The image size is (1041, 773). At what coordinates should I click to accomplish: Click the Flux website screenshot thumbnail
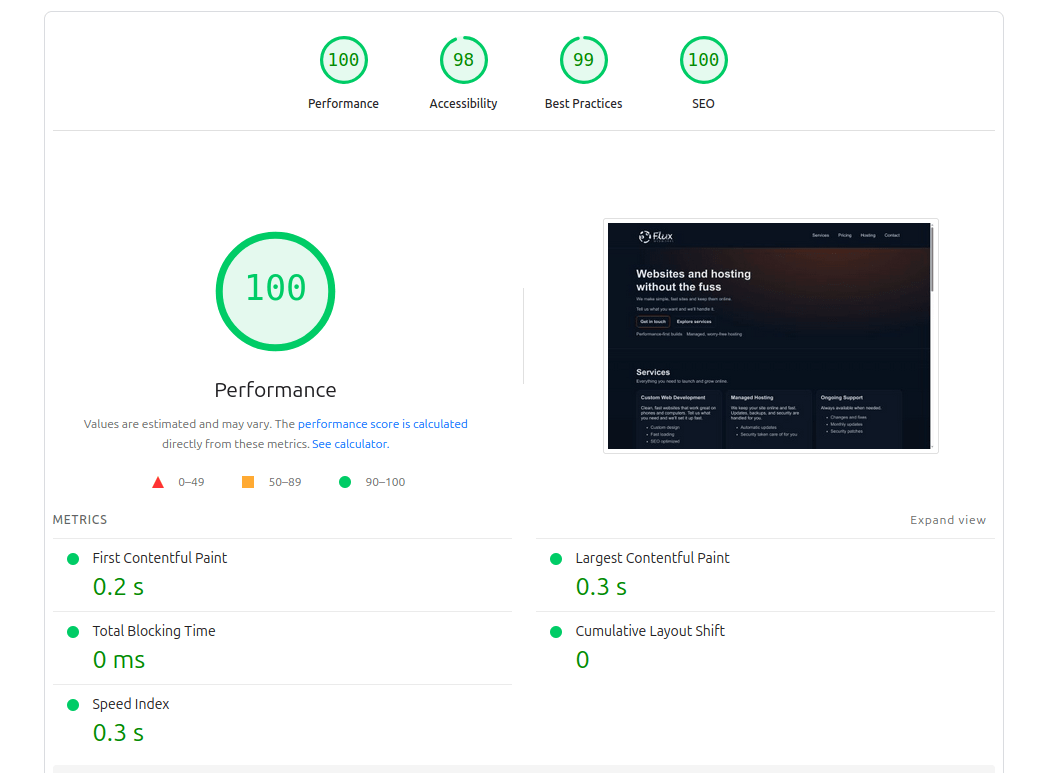point(770,336)
